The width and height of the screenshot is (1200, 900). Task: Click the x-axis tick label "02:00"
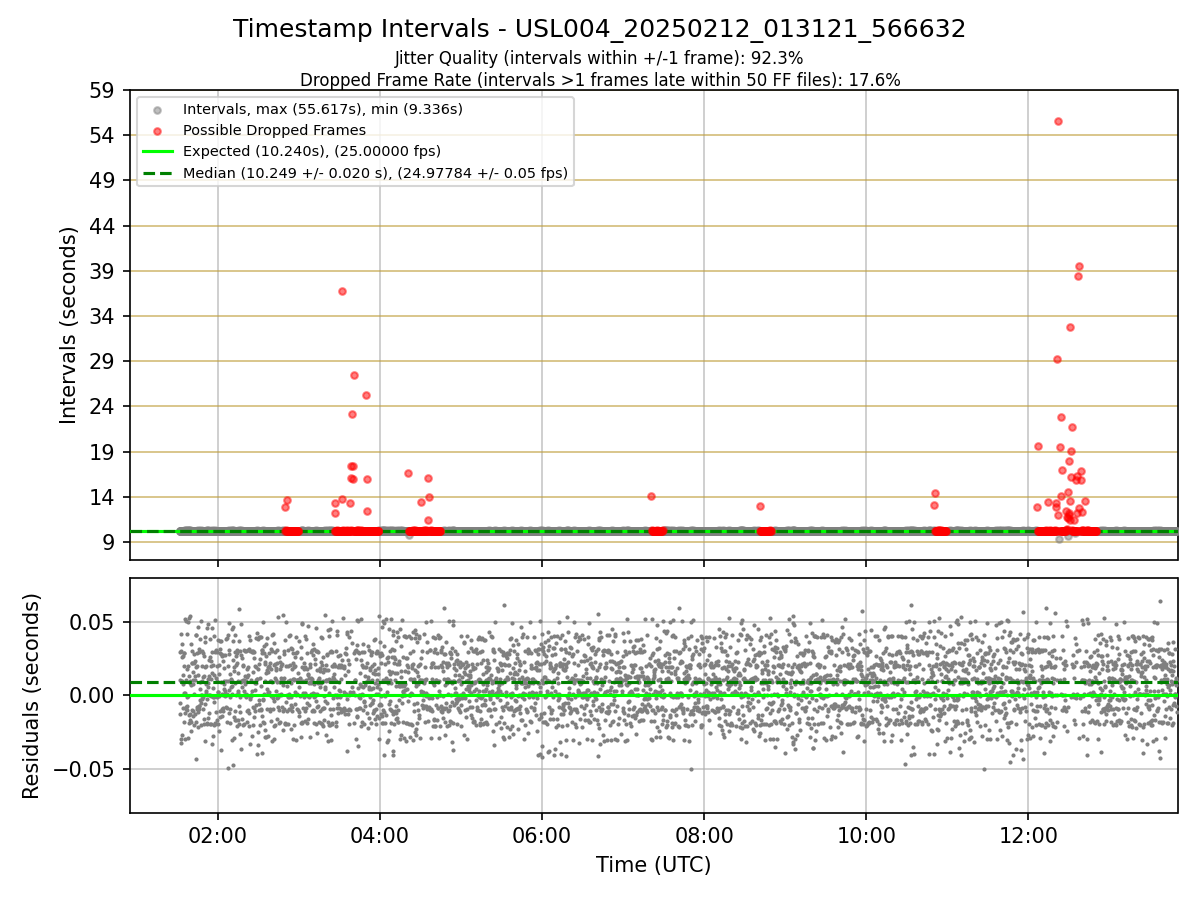coord(218,835)
